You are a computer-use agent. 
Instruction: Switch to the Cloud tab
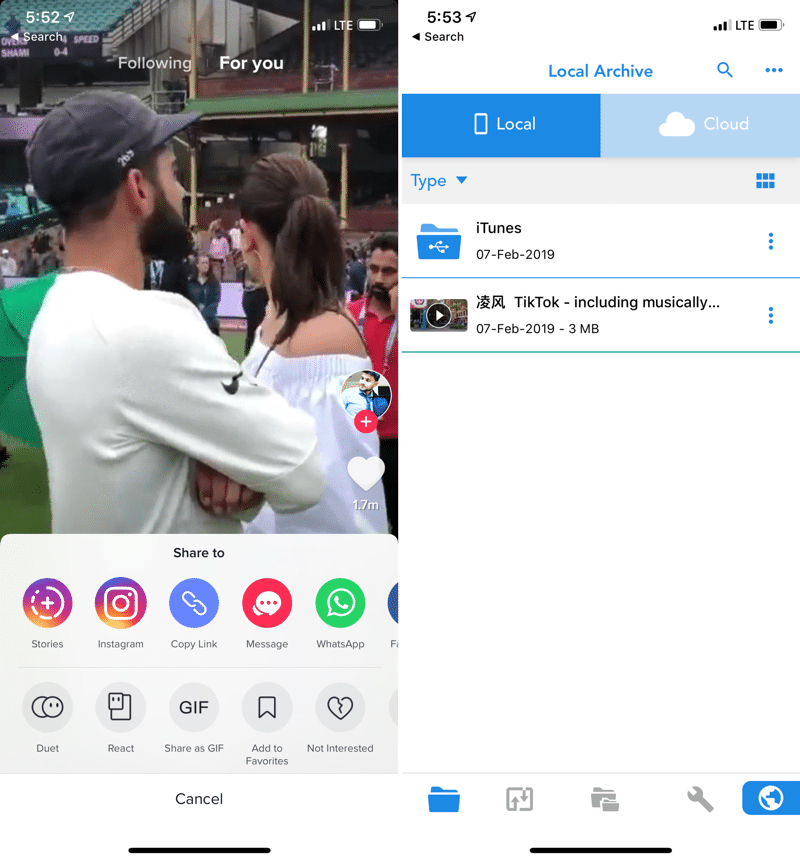pos(700,125)
